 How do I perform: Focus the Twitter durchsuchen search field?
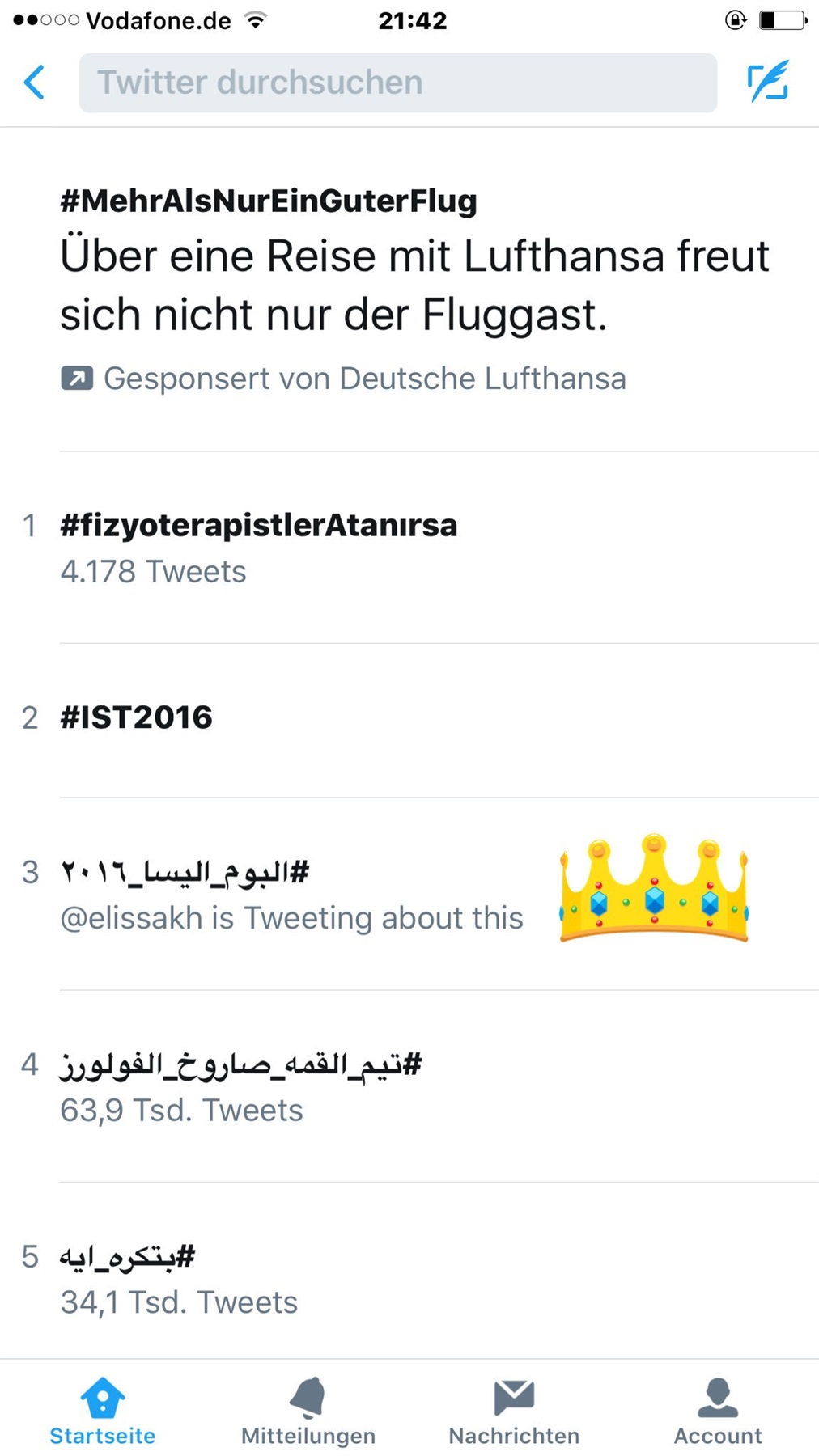[397, 83]
